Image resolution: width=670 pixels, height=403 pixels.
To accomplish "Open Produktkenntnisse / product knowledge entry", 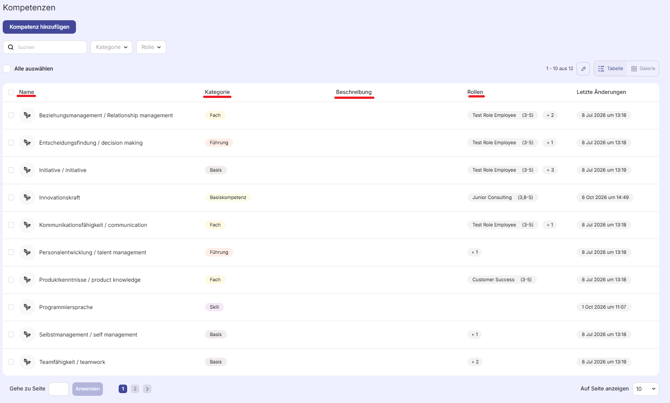I will point(90,279).
